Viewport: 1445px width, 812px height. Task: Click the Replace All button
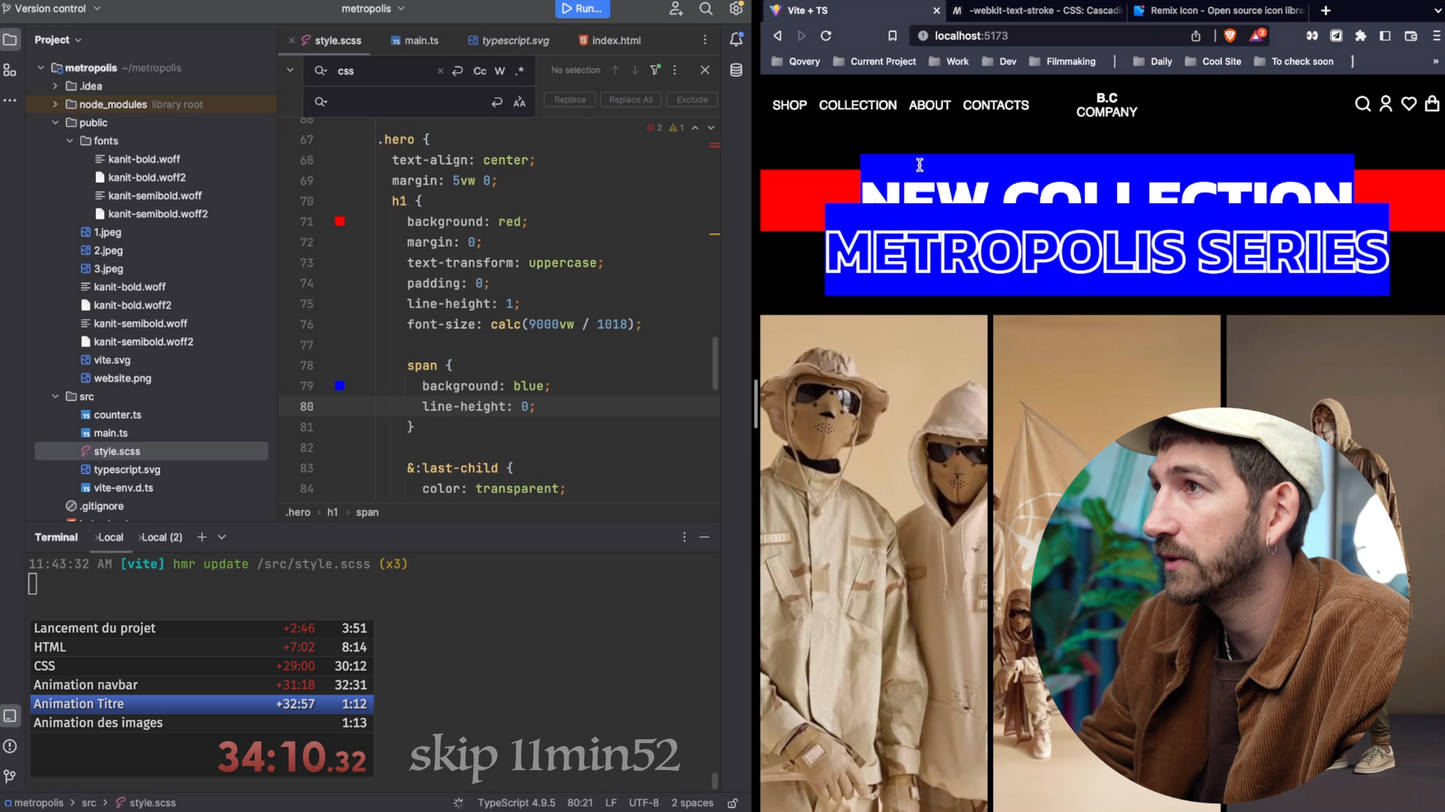pyautogui.click(x=630, y=100)
